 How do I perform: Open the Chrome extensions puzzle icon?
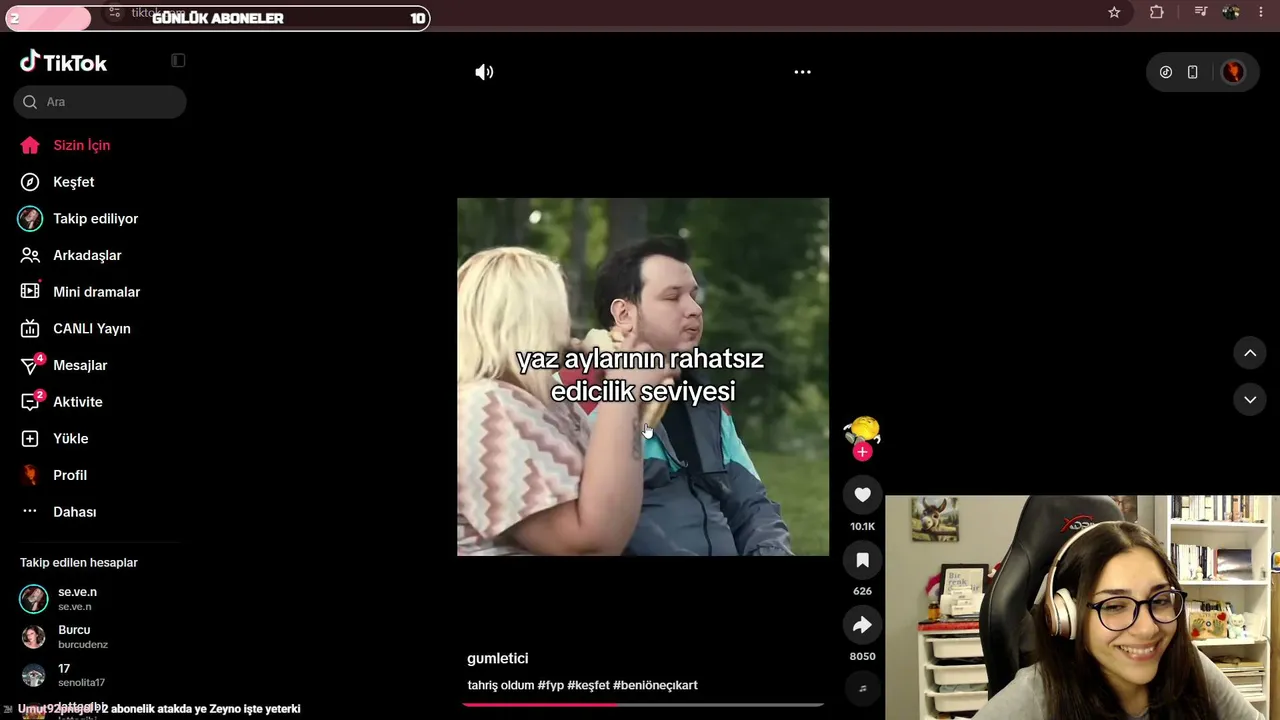pos(1157,12)
